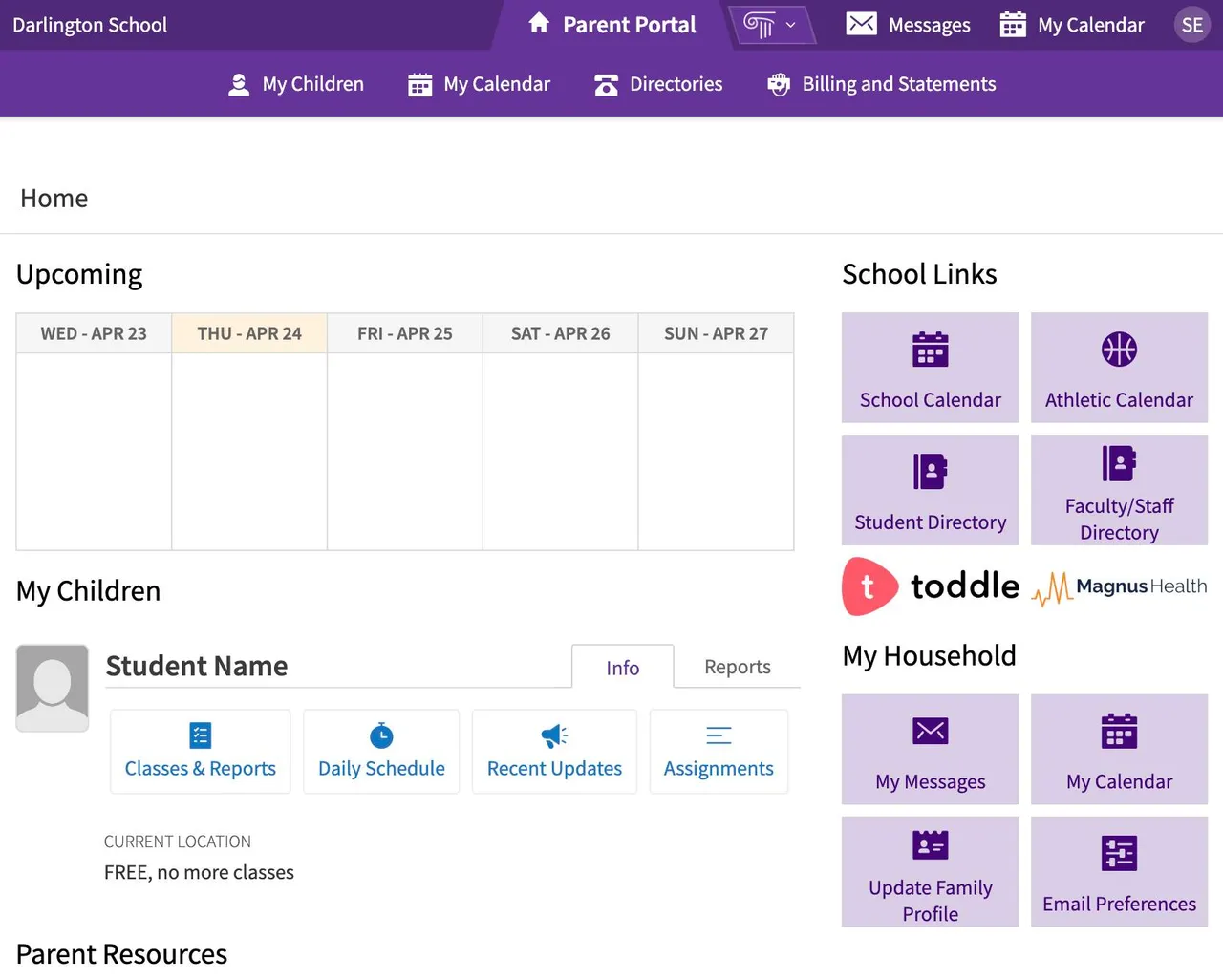This screenshot has width=1223, height=980.
Task: Click the lines icon on Assignments
Action: [x=719, y=735]
